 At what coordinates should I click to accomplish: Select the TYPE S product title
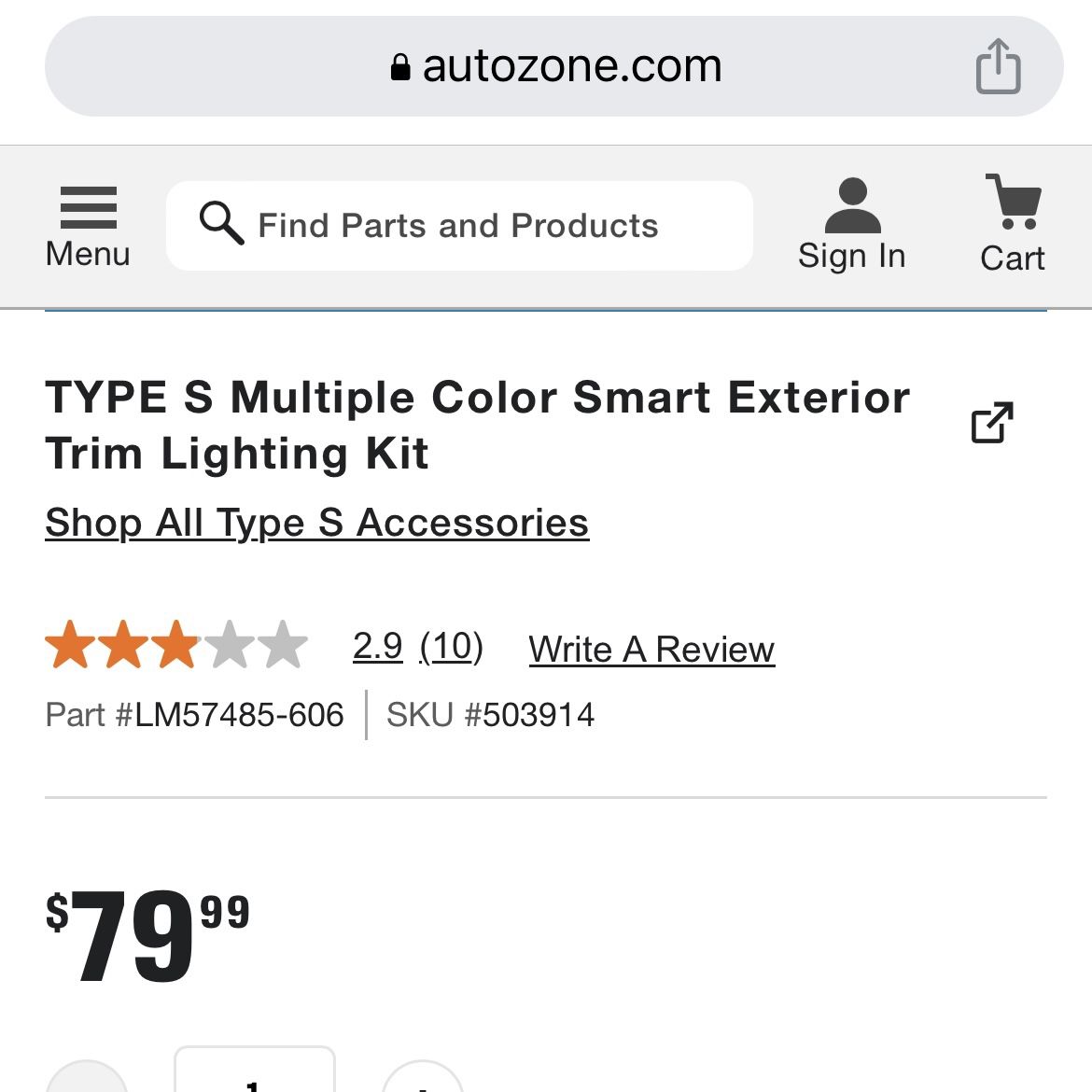[477, 426]
